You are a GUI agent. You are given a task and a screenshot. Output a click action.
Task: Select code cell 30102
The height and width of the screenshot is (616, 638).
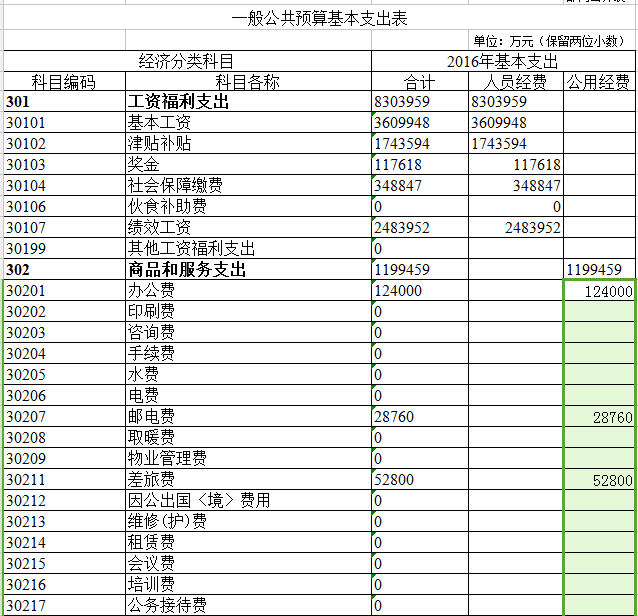64,144
